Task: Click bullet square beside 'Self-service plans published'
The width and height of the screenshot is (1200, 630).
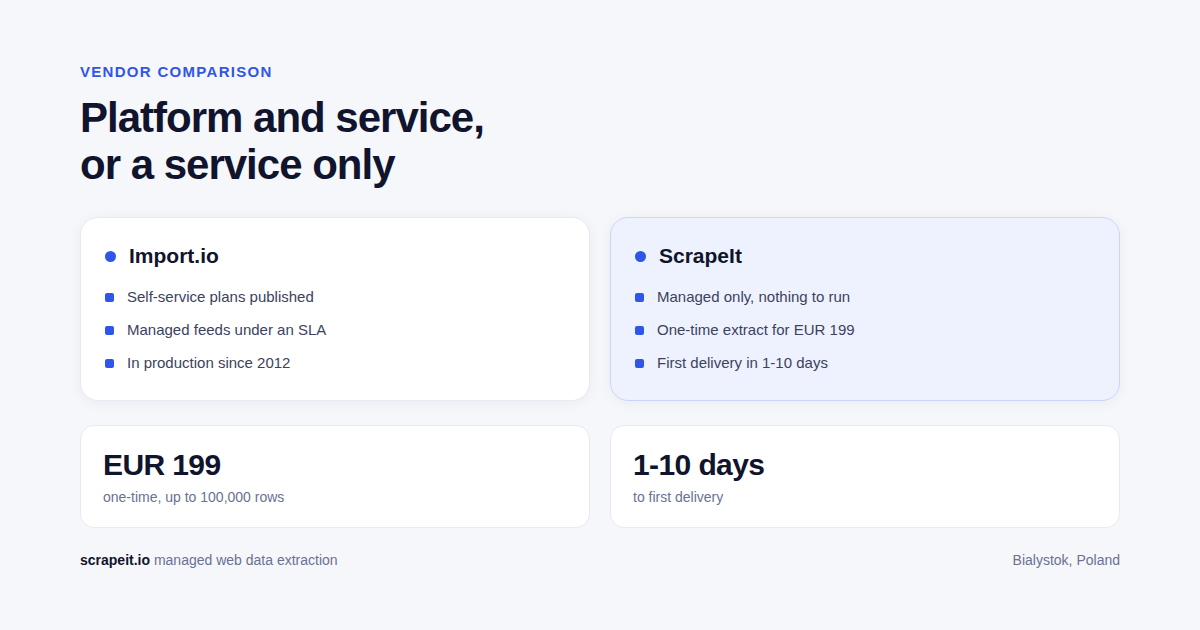Action: tap(109, 297)
